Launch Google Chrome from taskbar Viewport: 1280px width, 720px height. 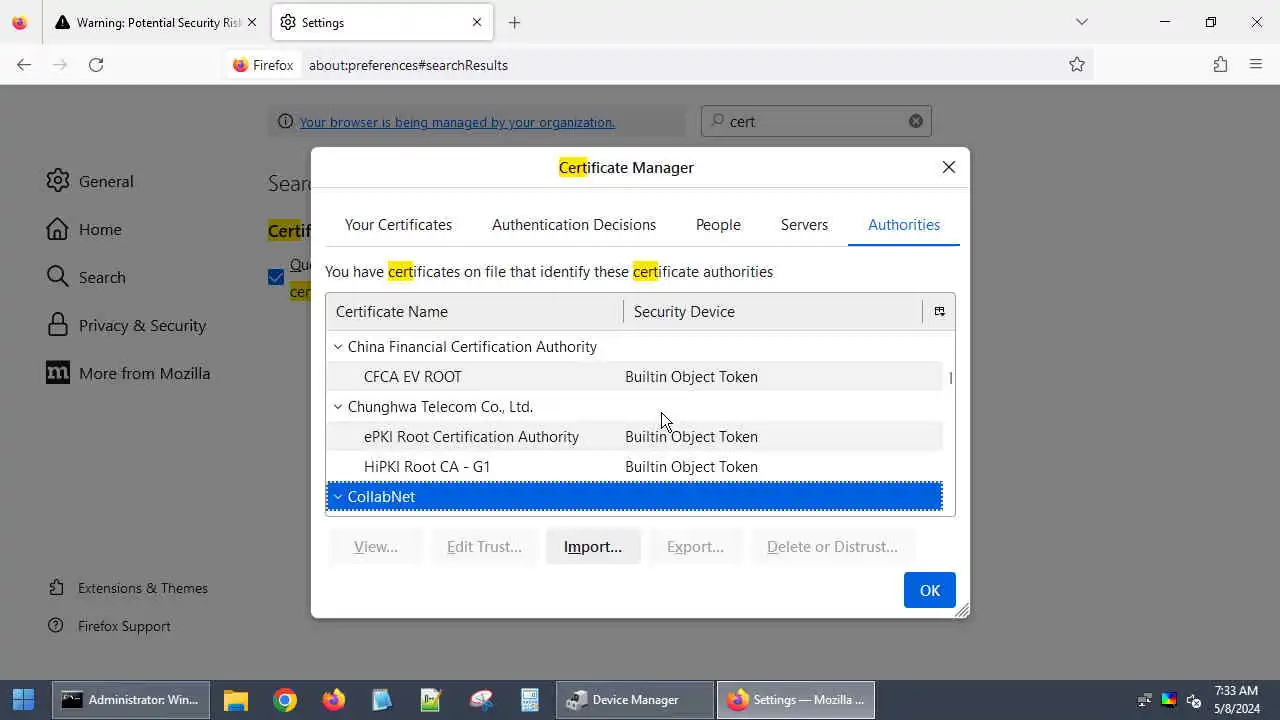[x=285, y=700]
